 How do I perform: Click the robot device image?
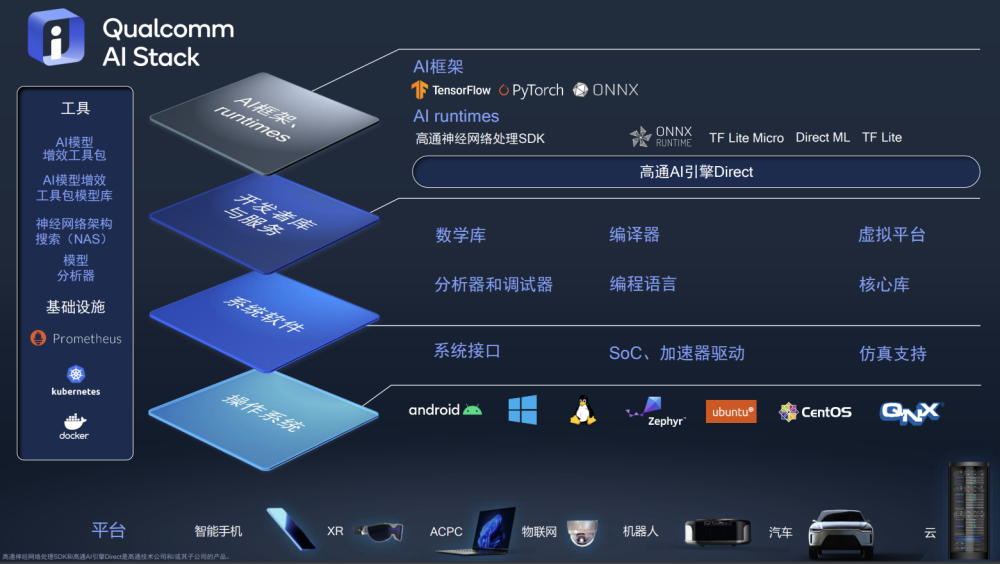717,531
